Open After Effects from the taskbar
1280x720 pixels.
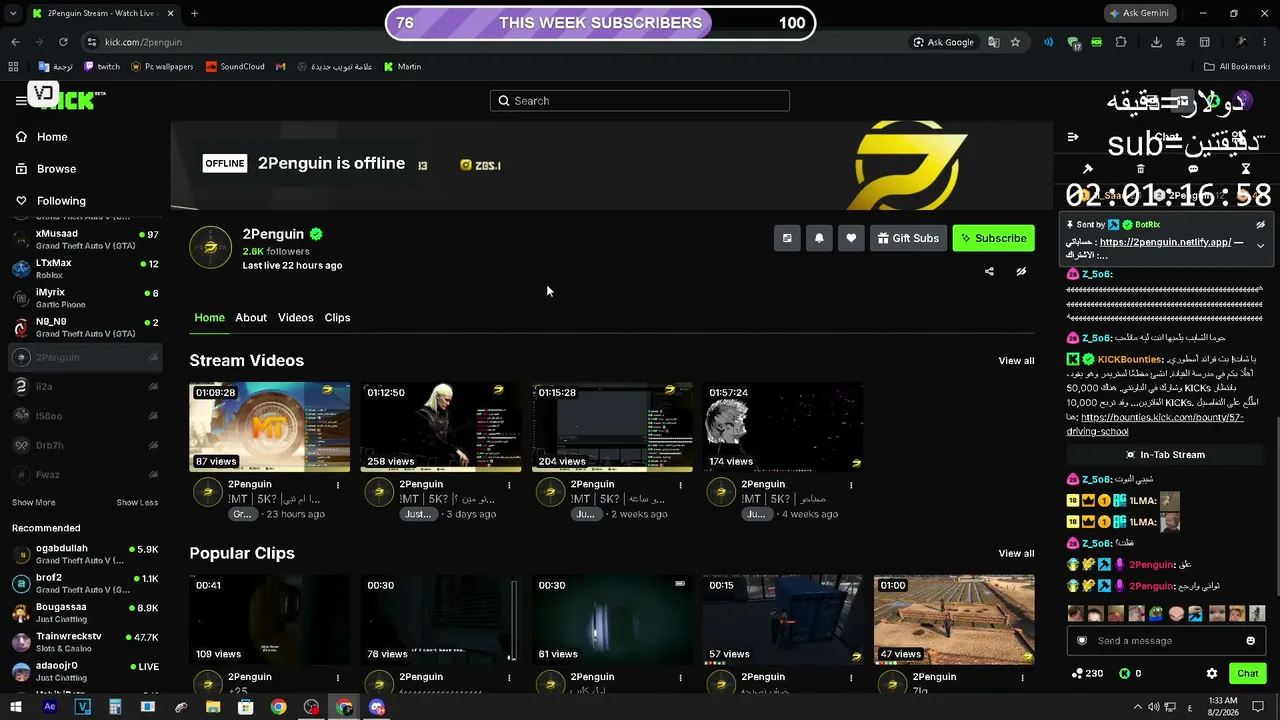(50, 708)
